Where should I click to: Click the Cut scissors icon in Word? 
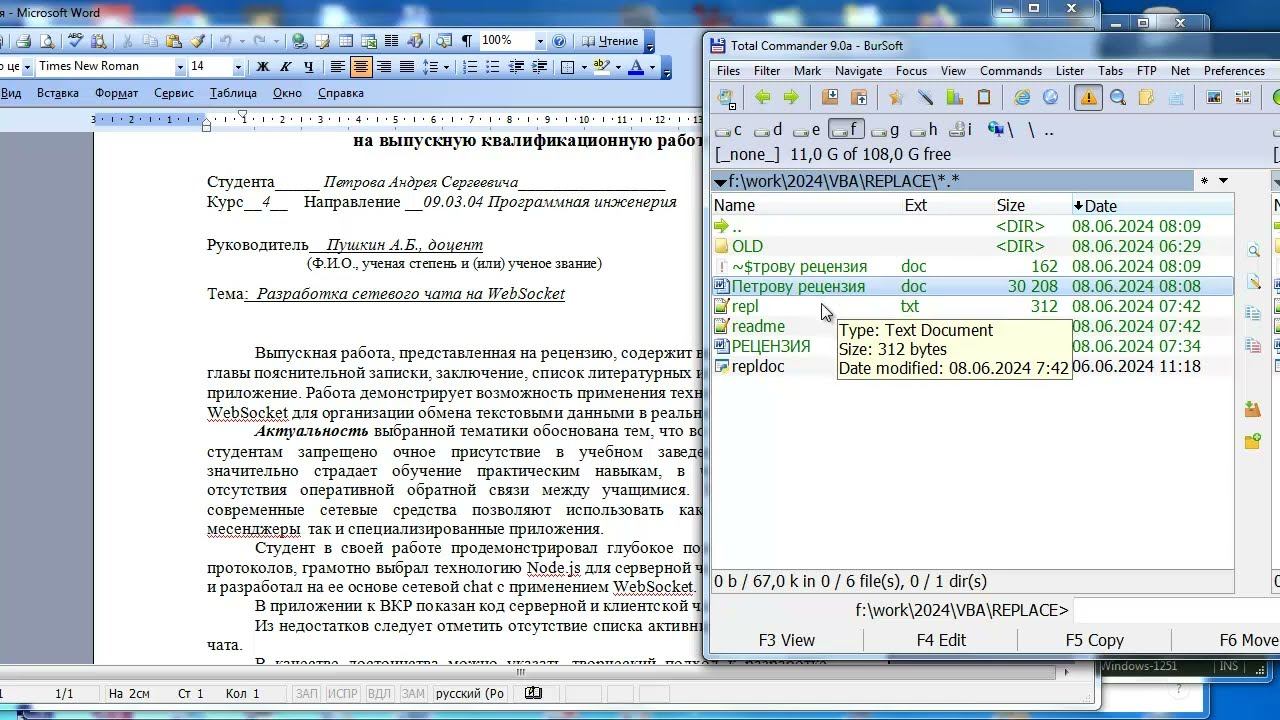coord(127,41)
